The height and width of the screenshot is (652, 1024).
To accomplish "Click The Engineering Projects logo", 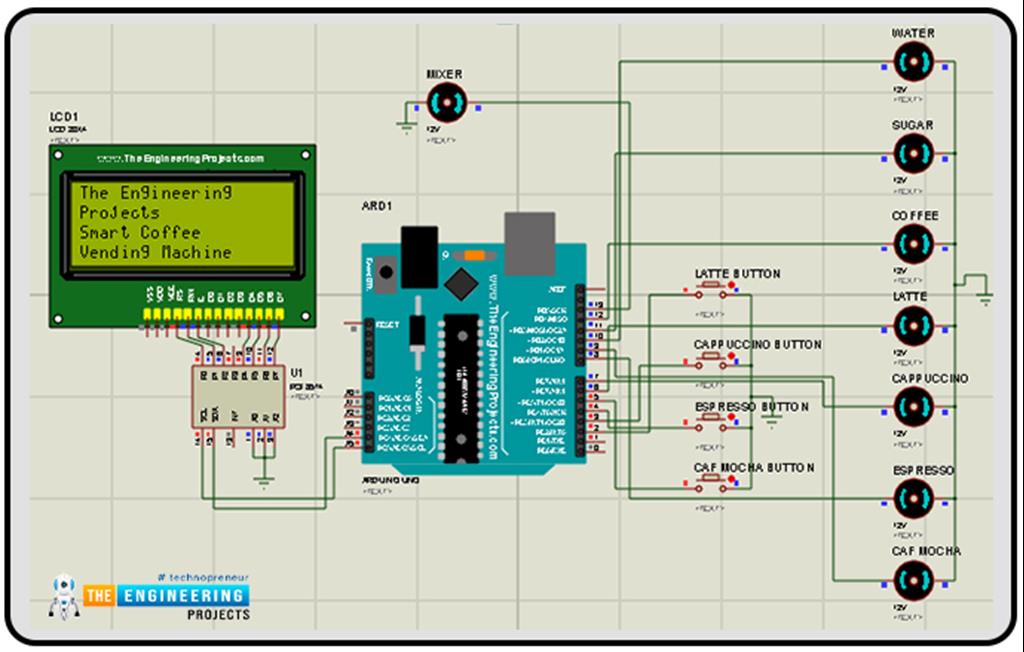I will point(150,597).
